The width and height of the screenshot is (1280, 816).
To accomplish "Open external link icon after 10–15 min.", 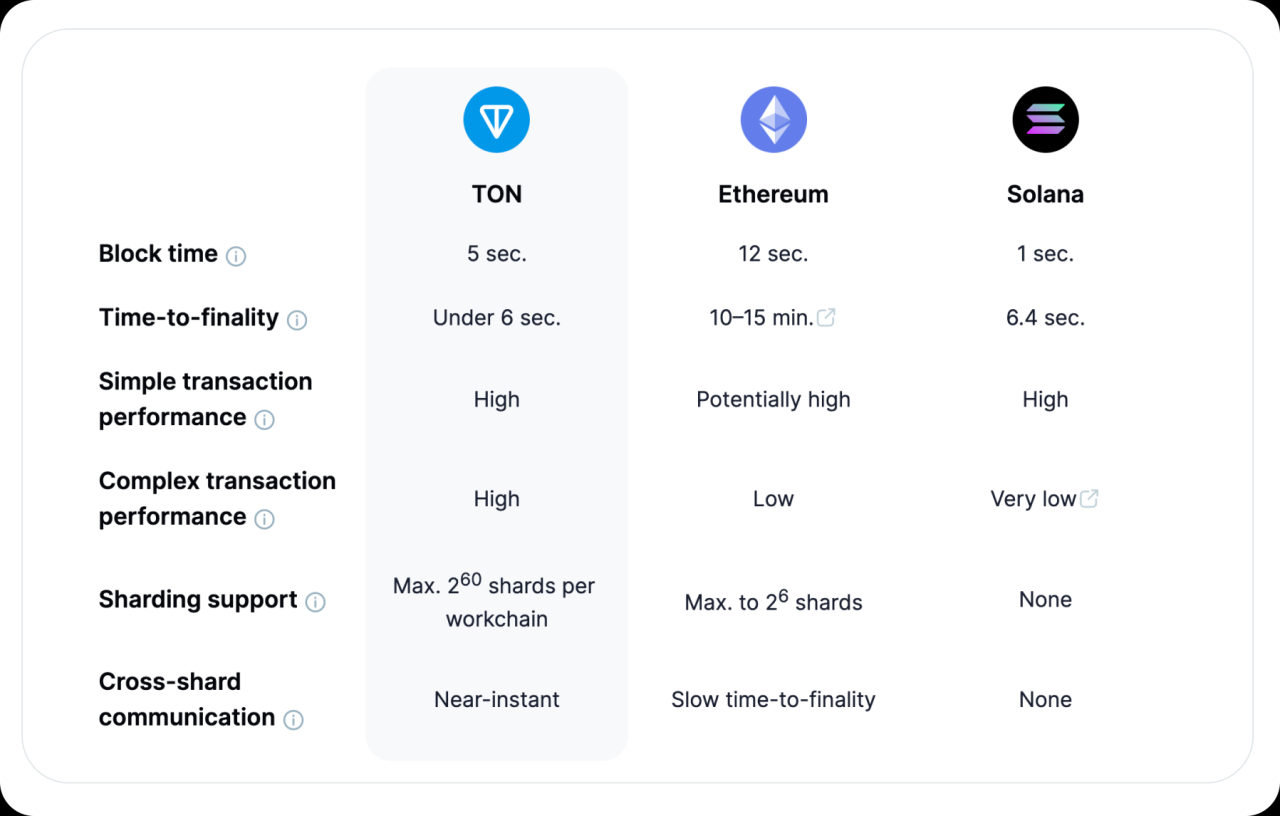I will tap(826, 317).
